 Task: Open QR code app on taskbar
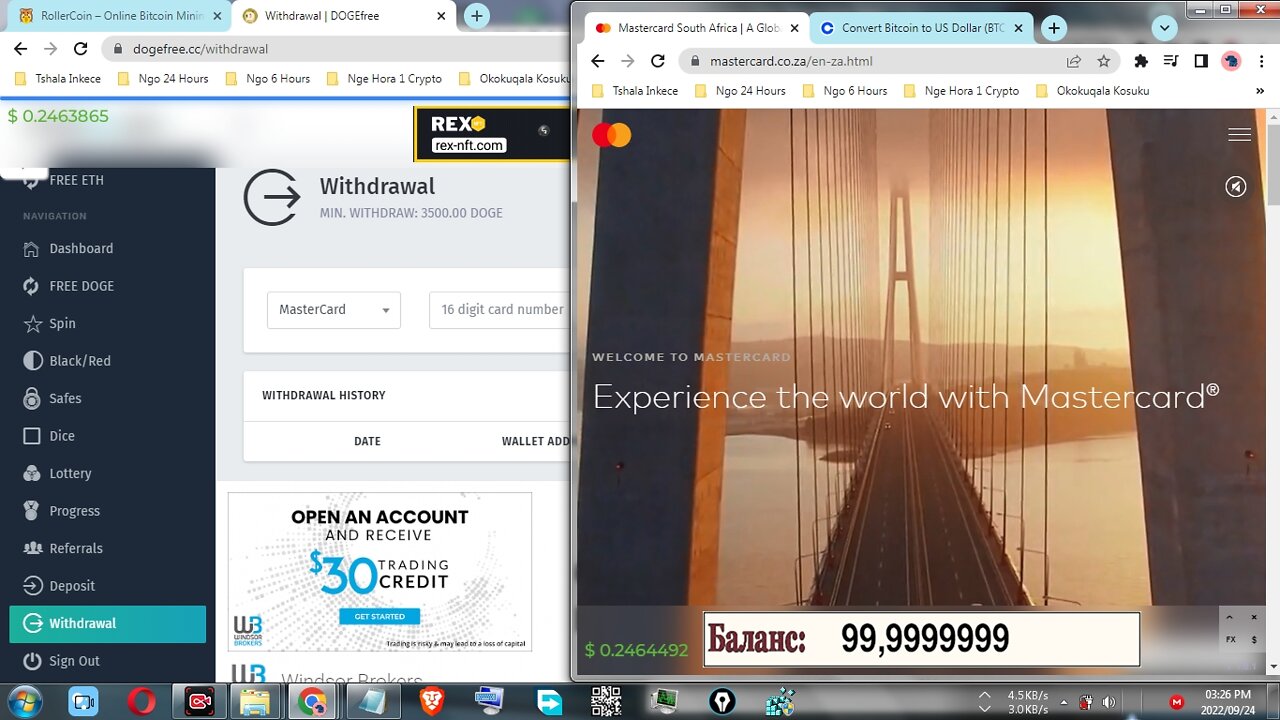pos(606,702)
